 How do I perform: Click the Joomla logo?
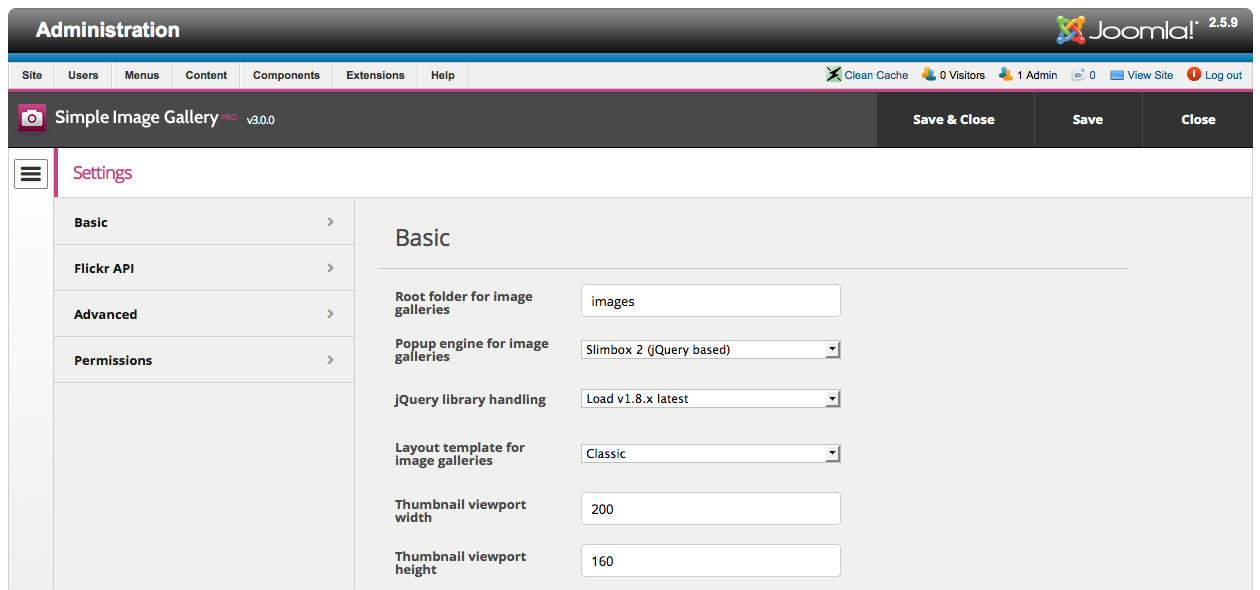pyautogui.click(x=1126, y=30)
